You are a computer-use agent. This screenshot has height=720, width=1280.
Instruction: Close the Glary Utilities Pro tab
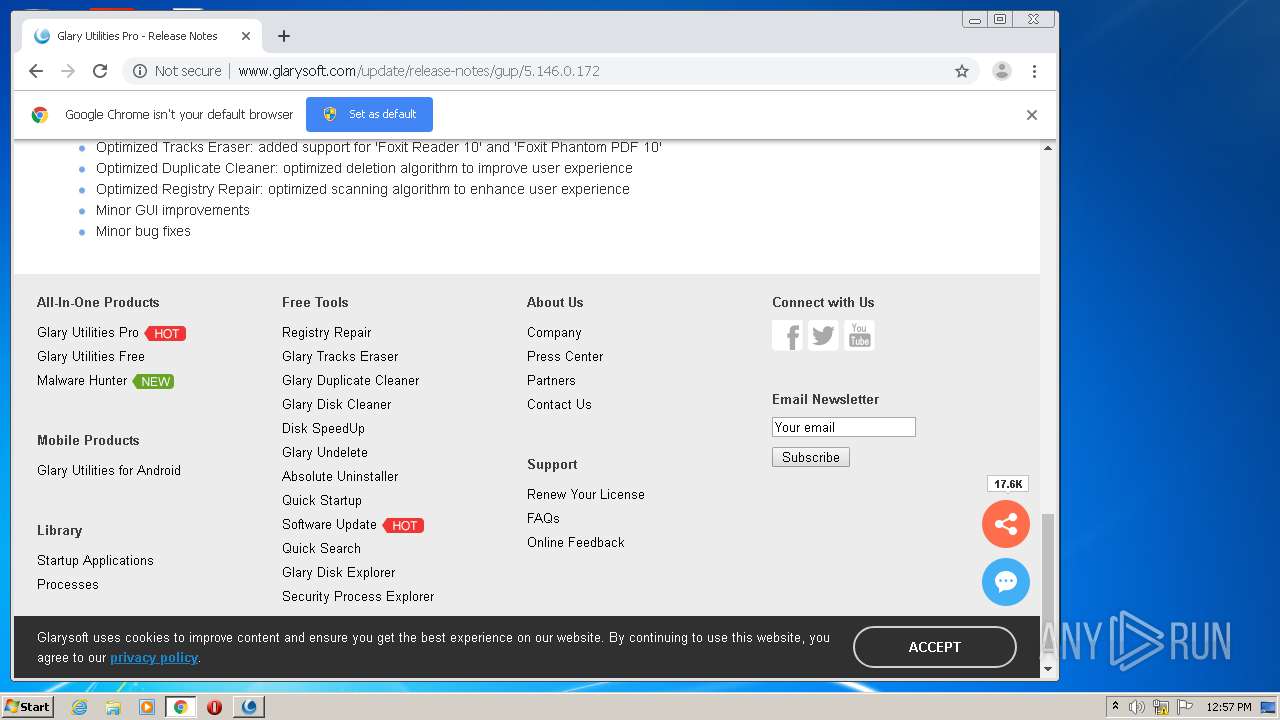pyautogui.click(x=246, y=36)
